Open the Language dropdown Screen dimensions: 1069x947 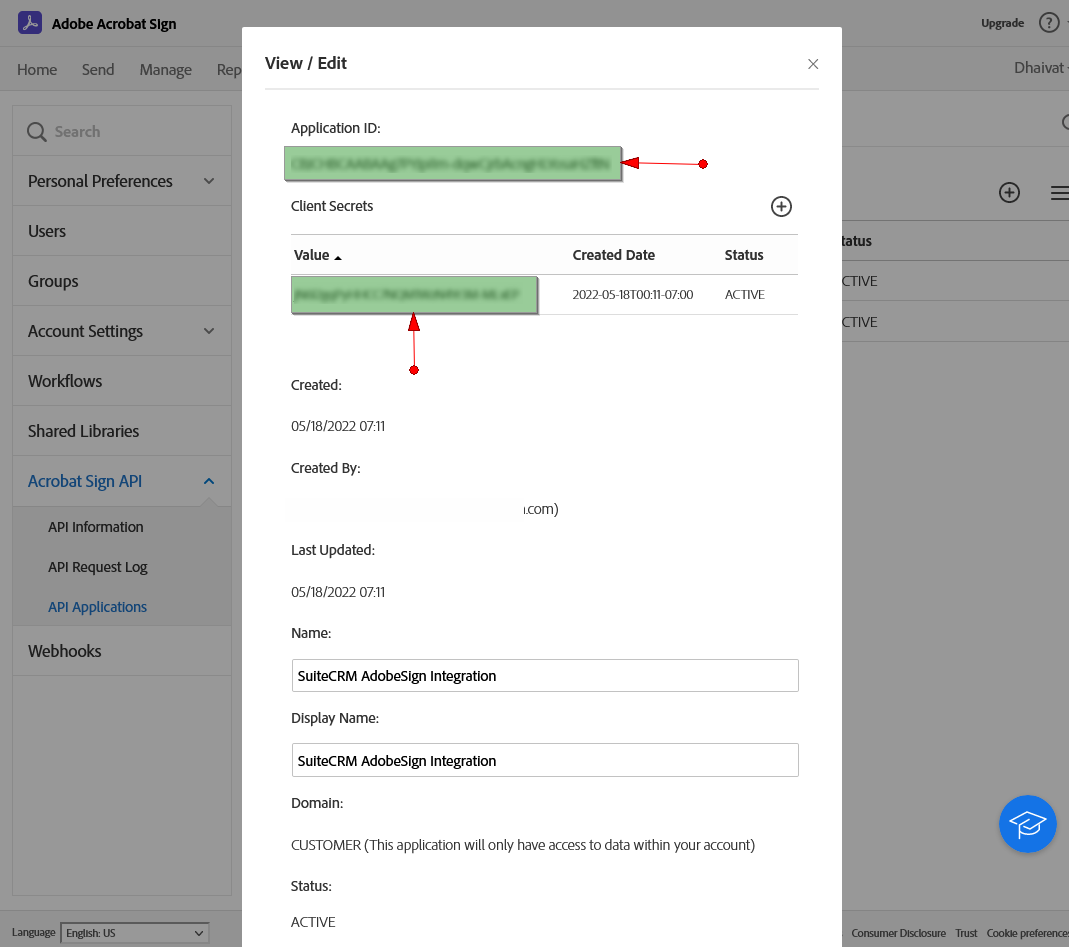pyautogui.click(x=135, y=933)
